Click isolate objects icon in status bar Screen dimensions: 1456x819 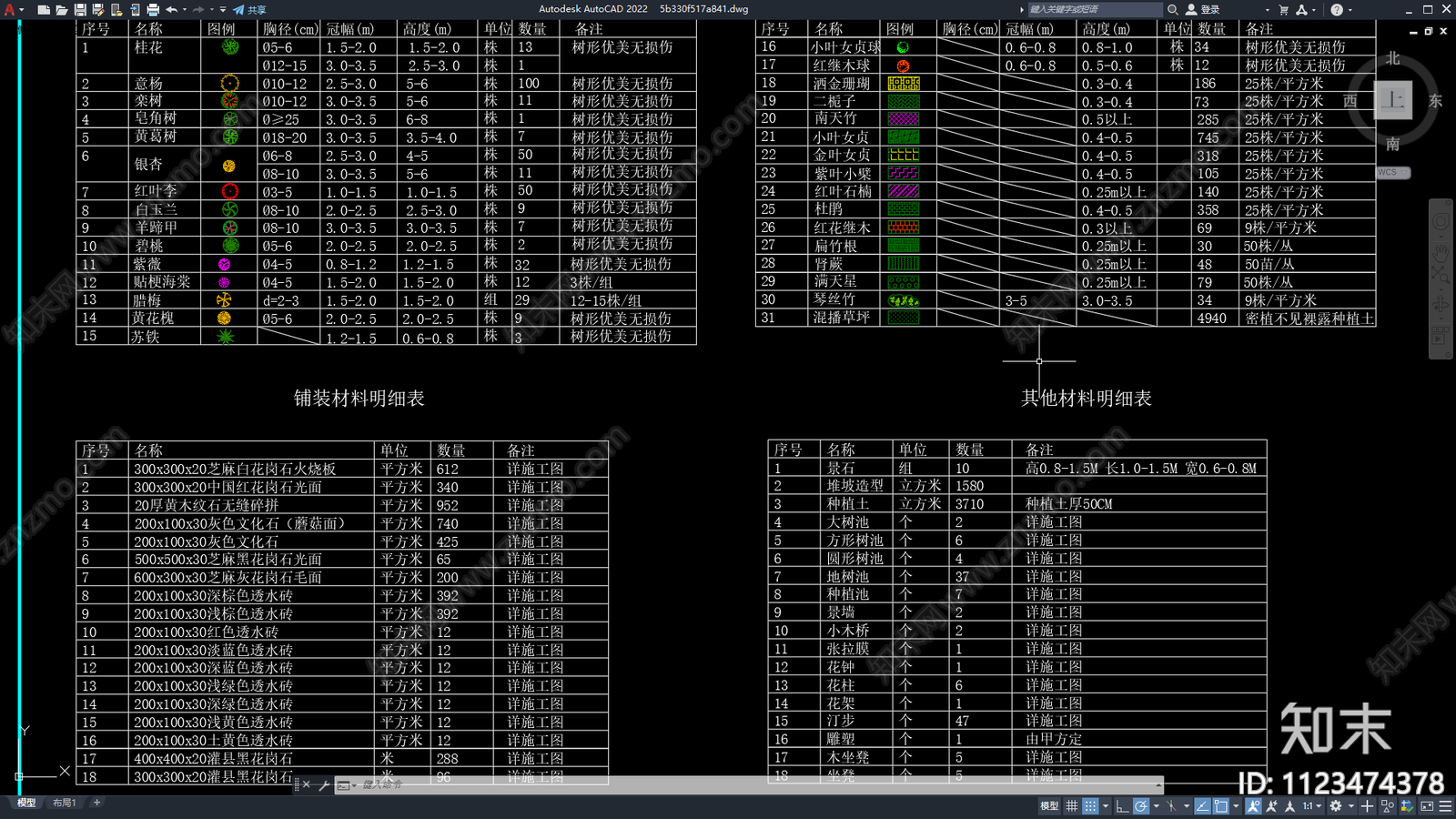[1387, 805]
